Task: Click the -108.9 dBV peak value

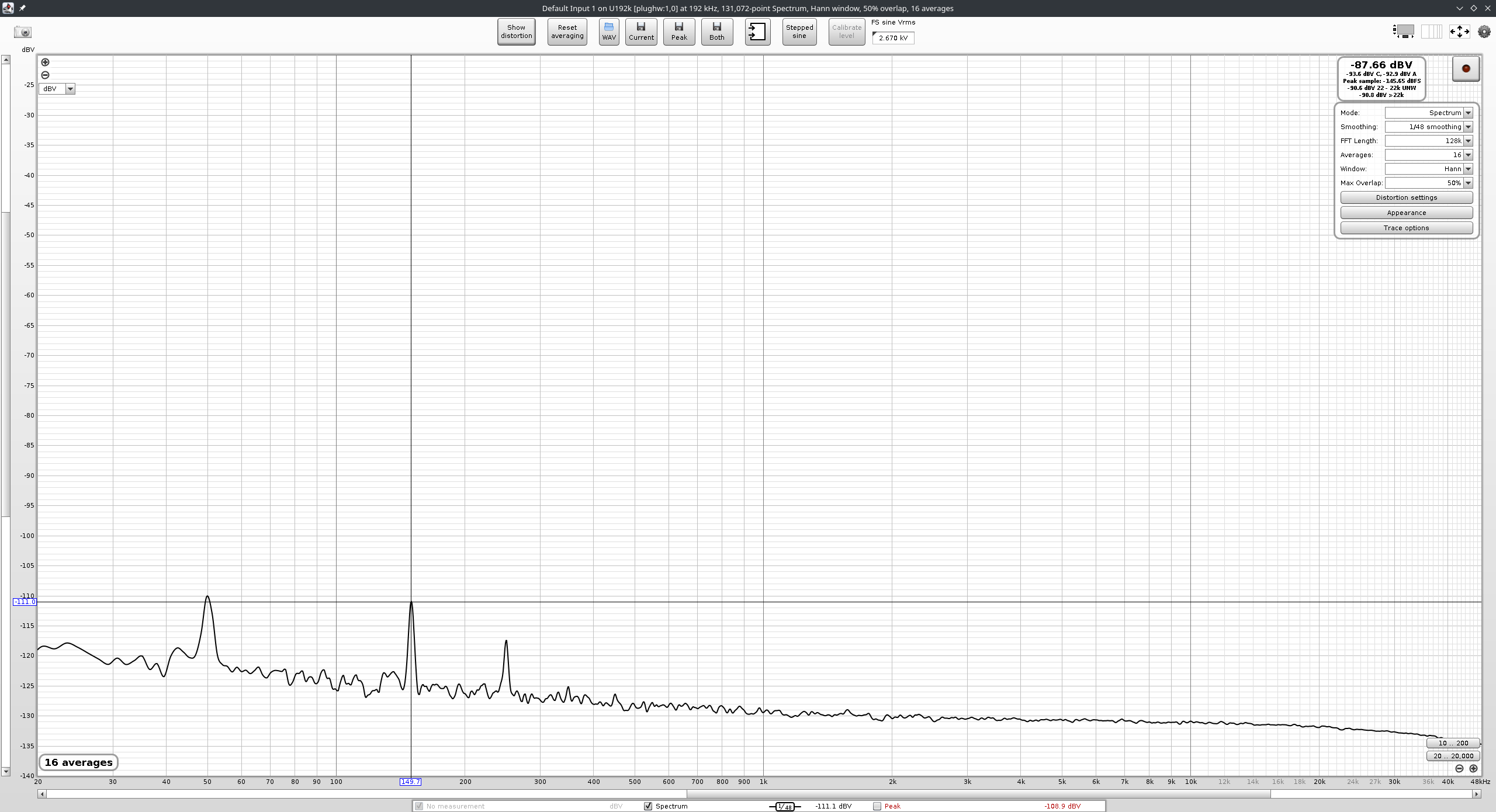Action: [x=1062, y=806]
